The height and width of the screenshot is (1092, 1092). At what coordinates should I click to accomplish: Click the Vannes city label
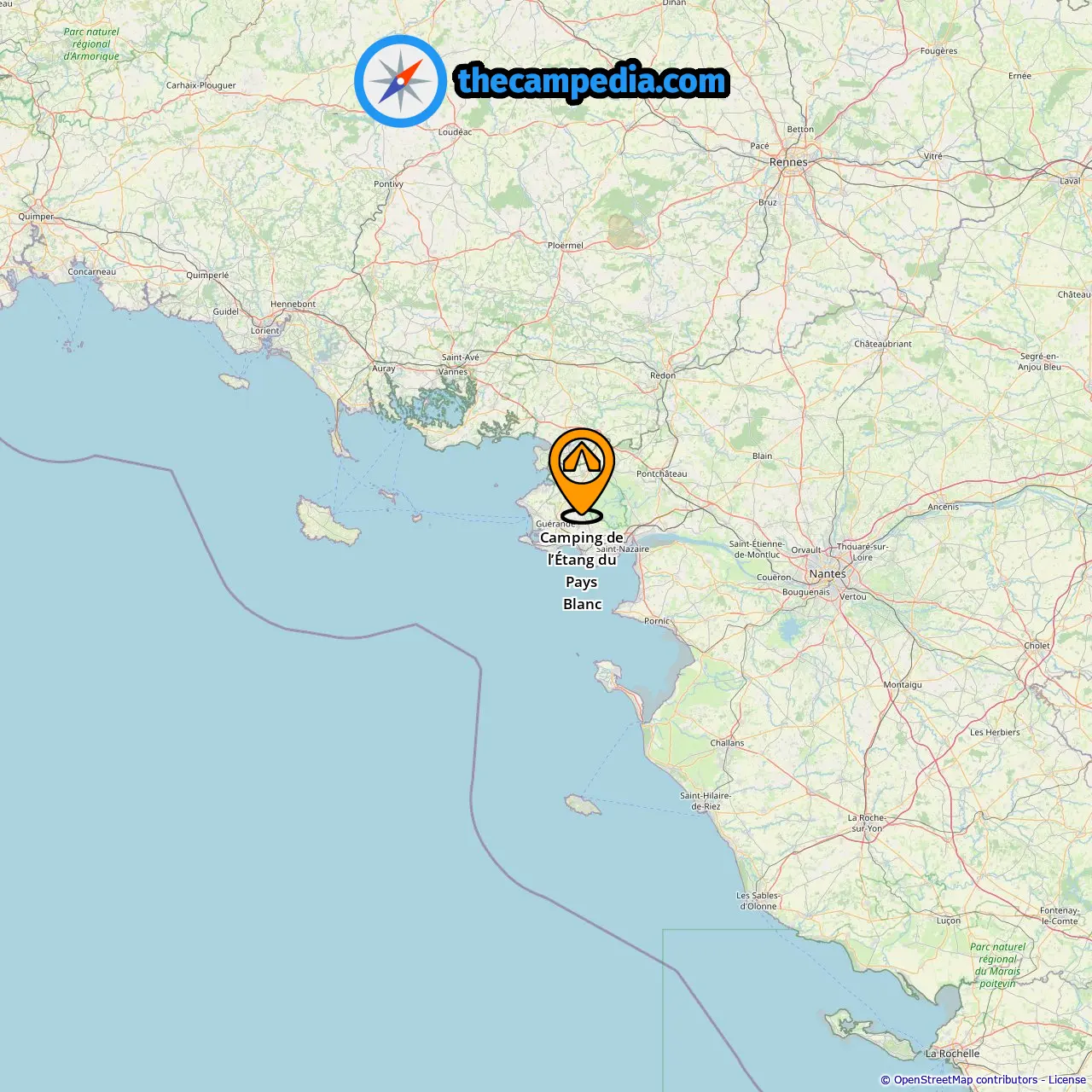tap(453, 372)
